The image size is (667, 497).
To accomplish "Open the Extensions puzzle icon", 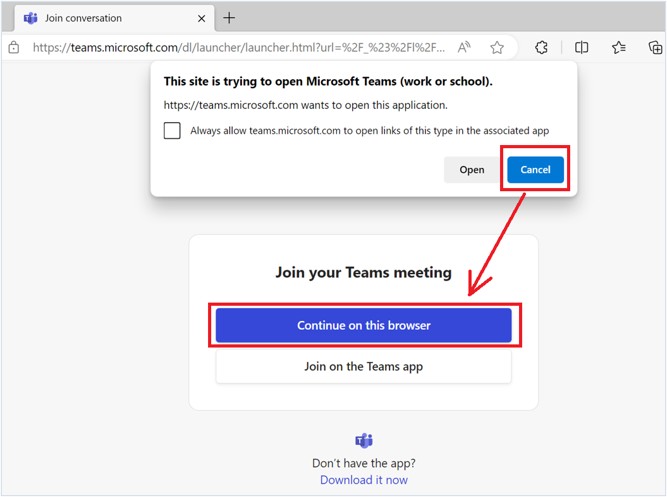I will coord(542,47).
